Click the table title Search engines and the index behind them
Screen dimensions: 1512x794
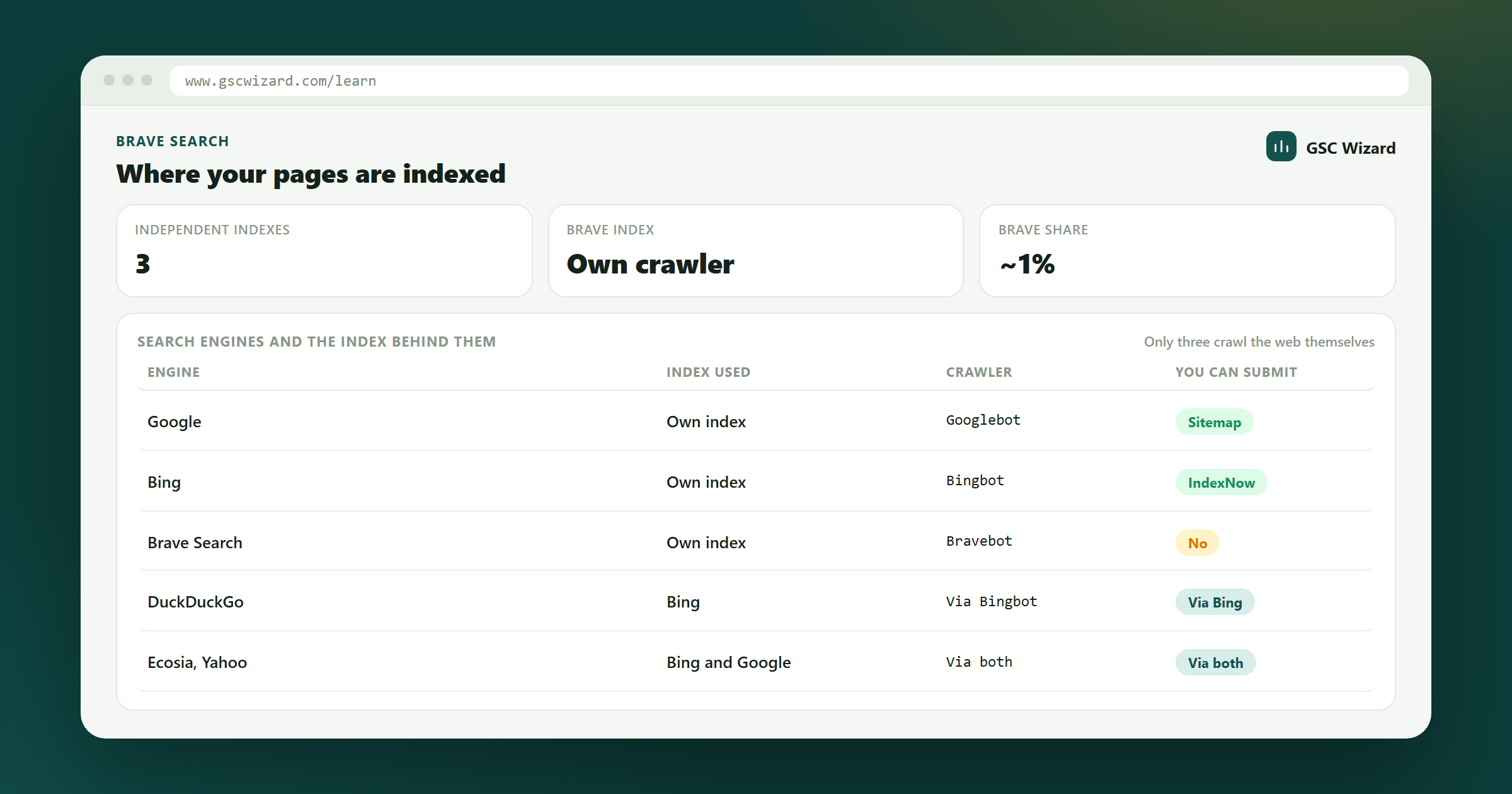(x=316, y=342)
